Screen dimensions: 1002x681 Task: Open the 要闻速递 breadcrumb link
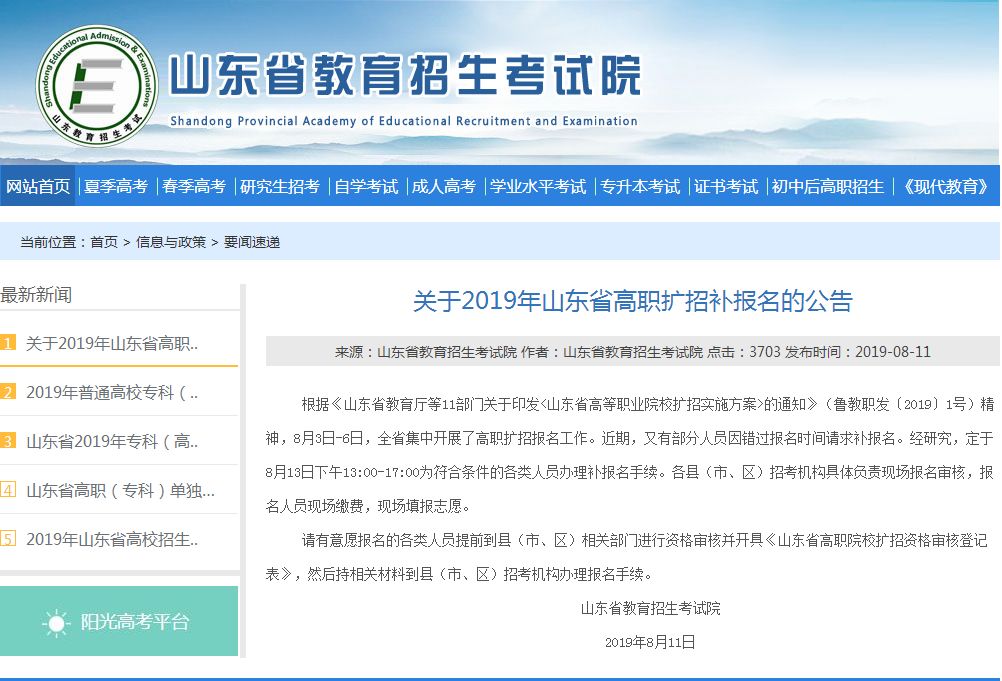pos(252,242)
